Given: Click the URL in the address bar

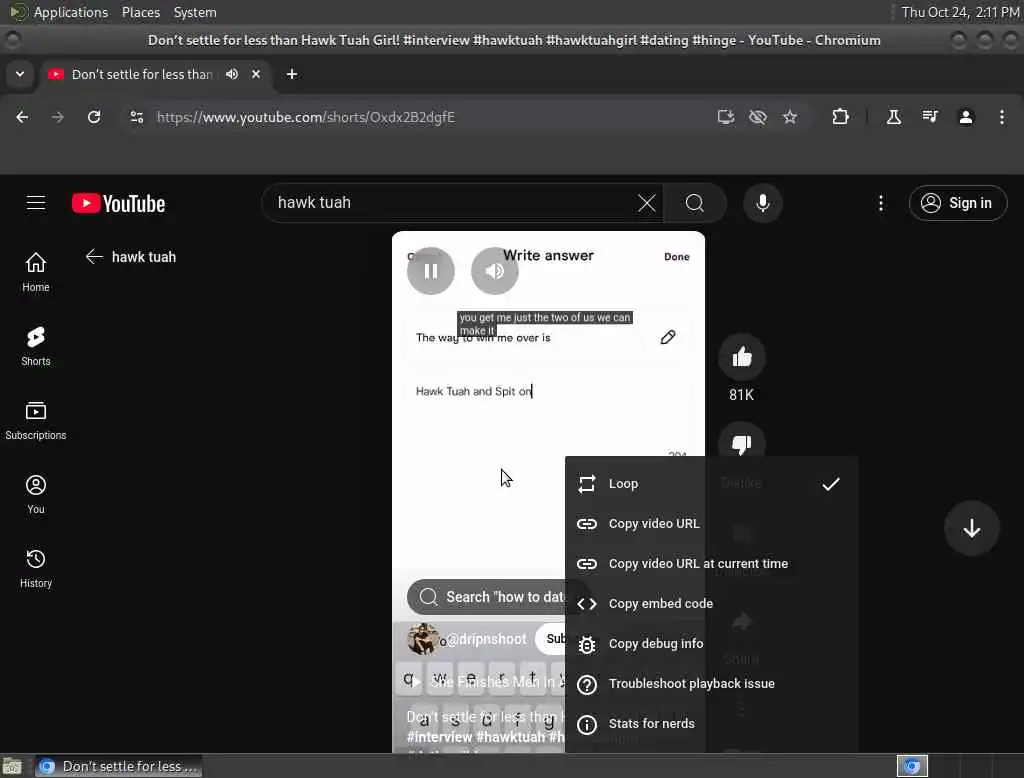Looking at the screenshot, I should 306,117.
